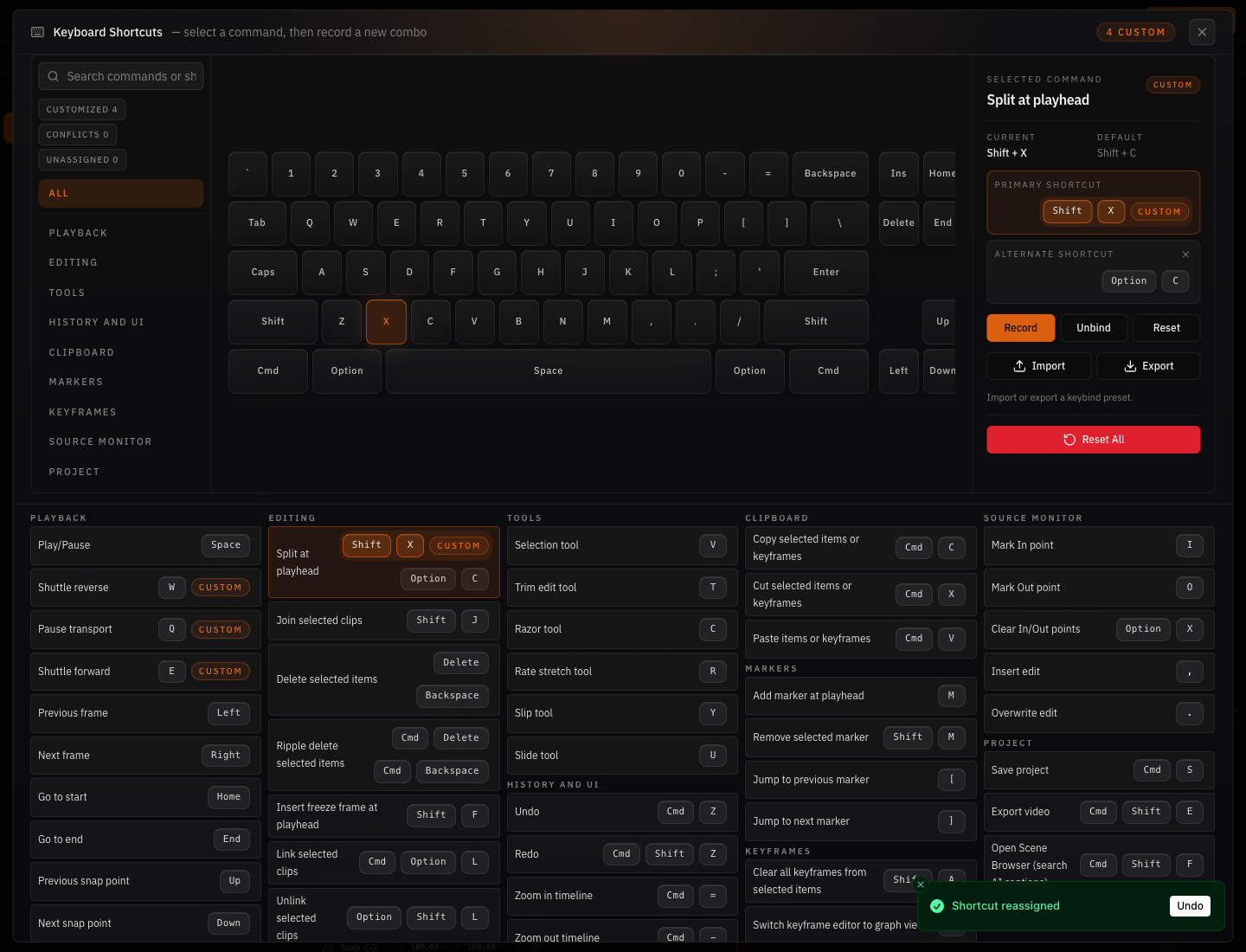Select the Selection tool command row
The width and height of the screenshot is (1246, 952).
(622, 545)
